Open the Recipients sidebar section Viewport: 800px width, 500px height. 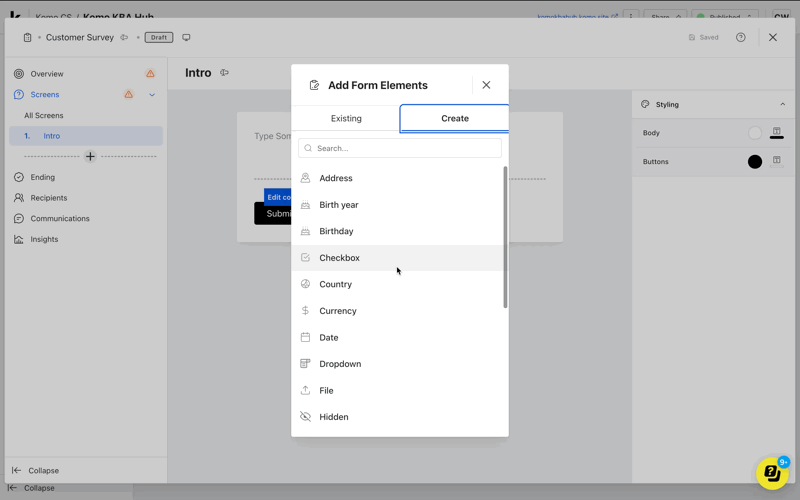(48, 198)
